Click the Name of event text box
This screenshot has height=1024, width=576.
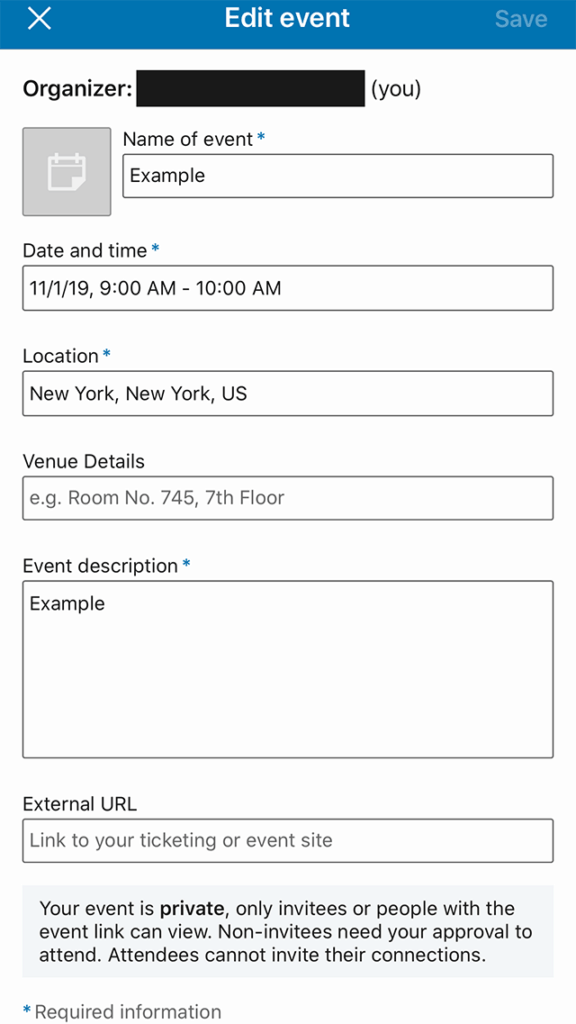(x=338, y=175)
